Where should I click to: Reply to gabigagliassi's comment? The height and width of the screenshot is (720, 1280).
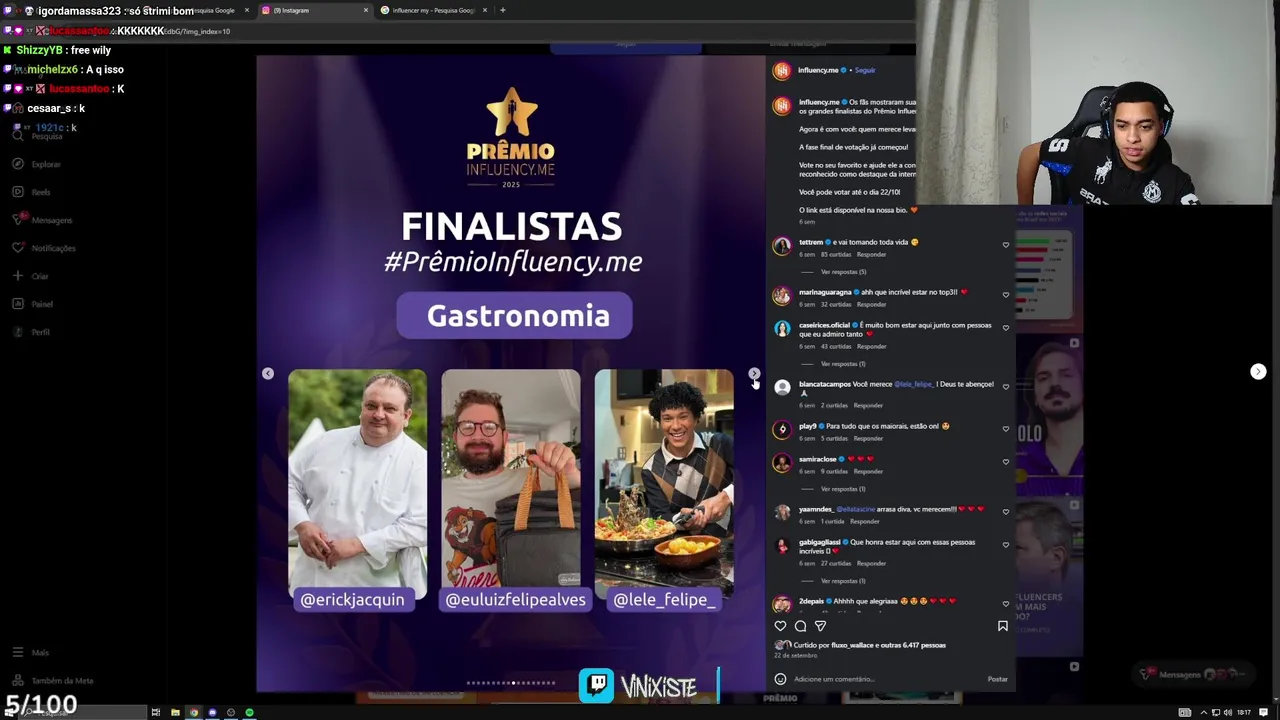click(872, 563)
